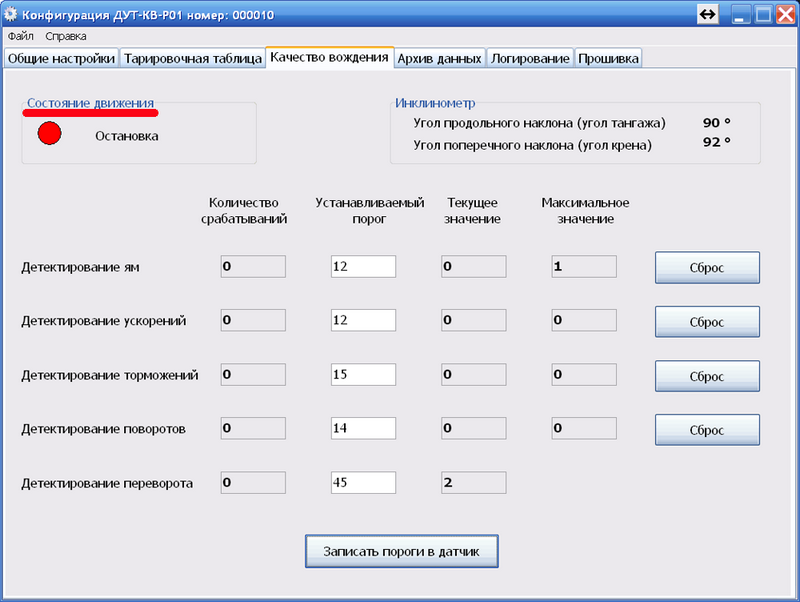800x602 pixels.
Task: Reset the Детектирование ускорений counter
Action: point(707,321)
